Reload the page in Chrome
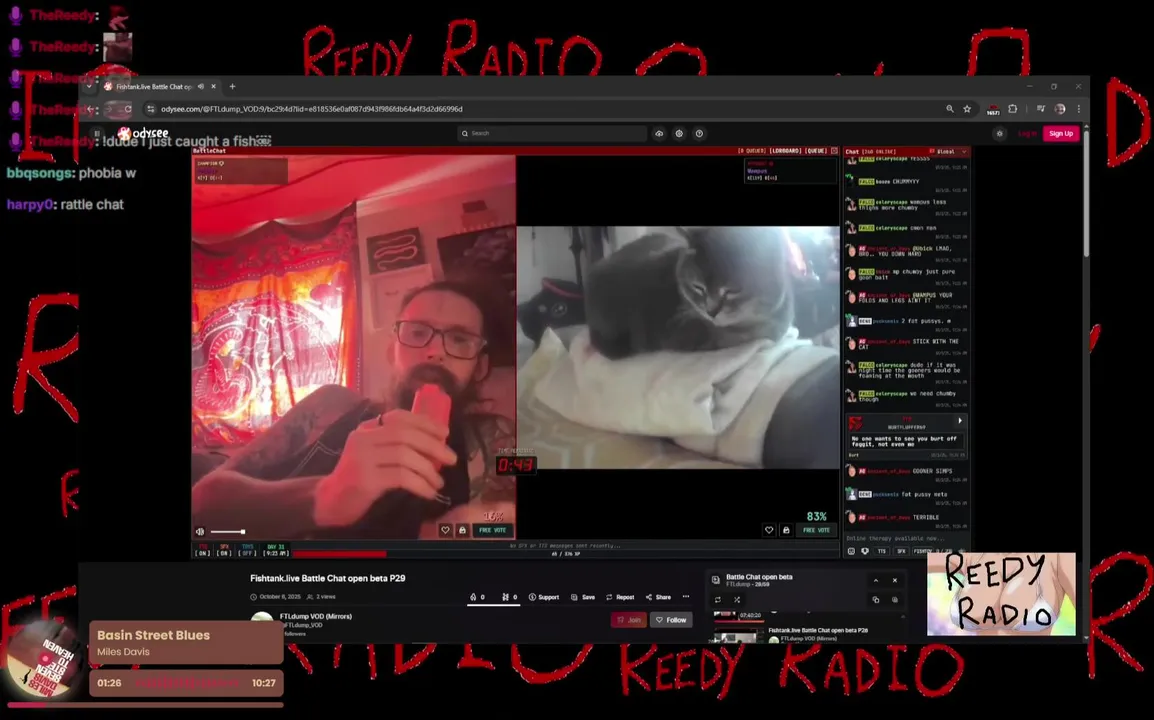 pyautogui.click(x=128, y=109)
